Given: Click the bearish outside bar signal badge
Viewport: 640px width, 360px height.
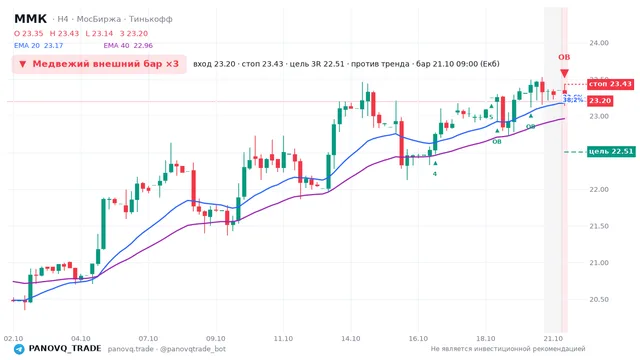Looking at the screenshot, I should click(x=99, y=64).
